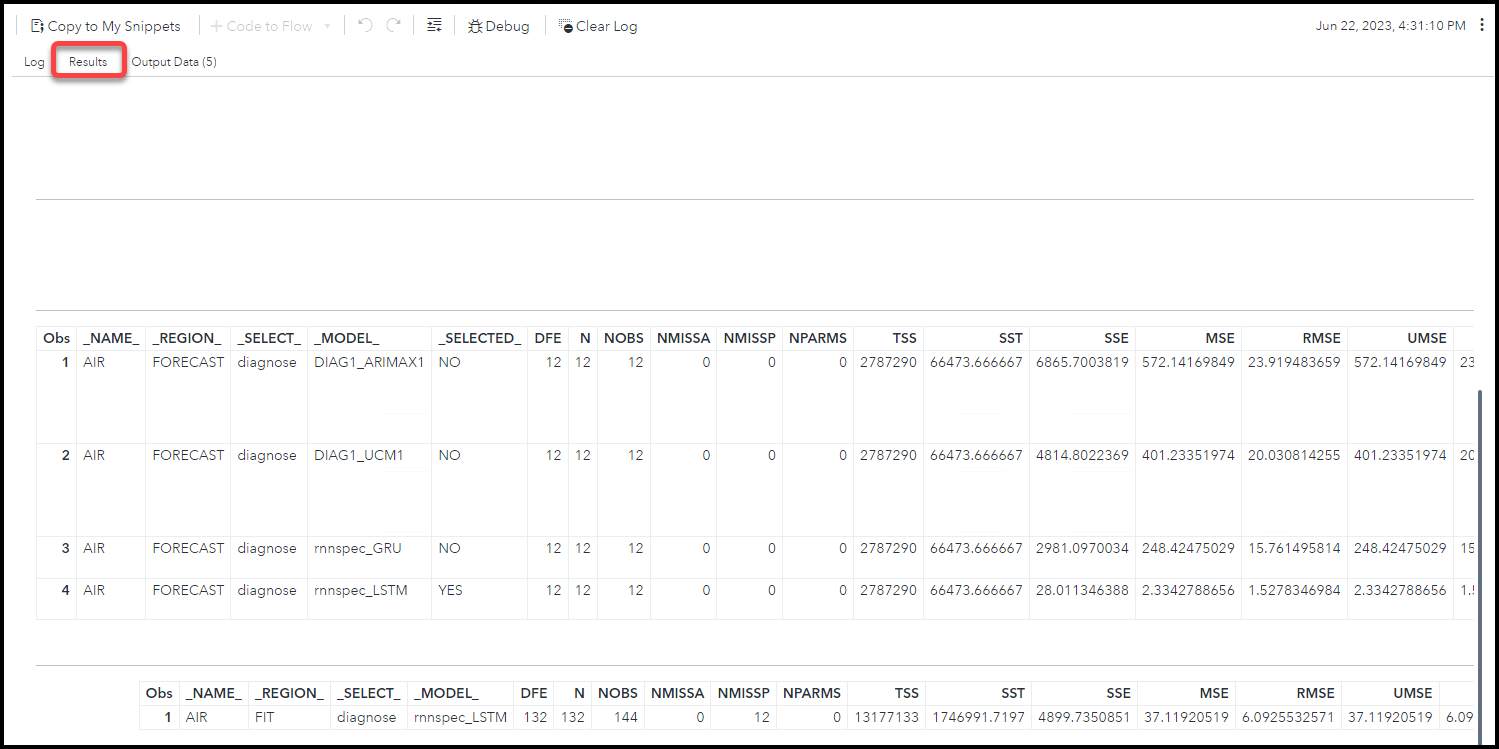Expand the Code to Flow dropdown arrow

coord(327,27)
